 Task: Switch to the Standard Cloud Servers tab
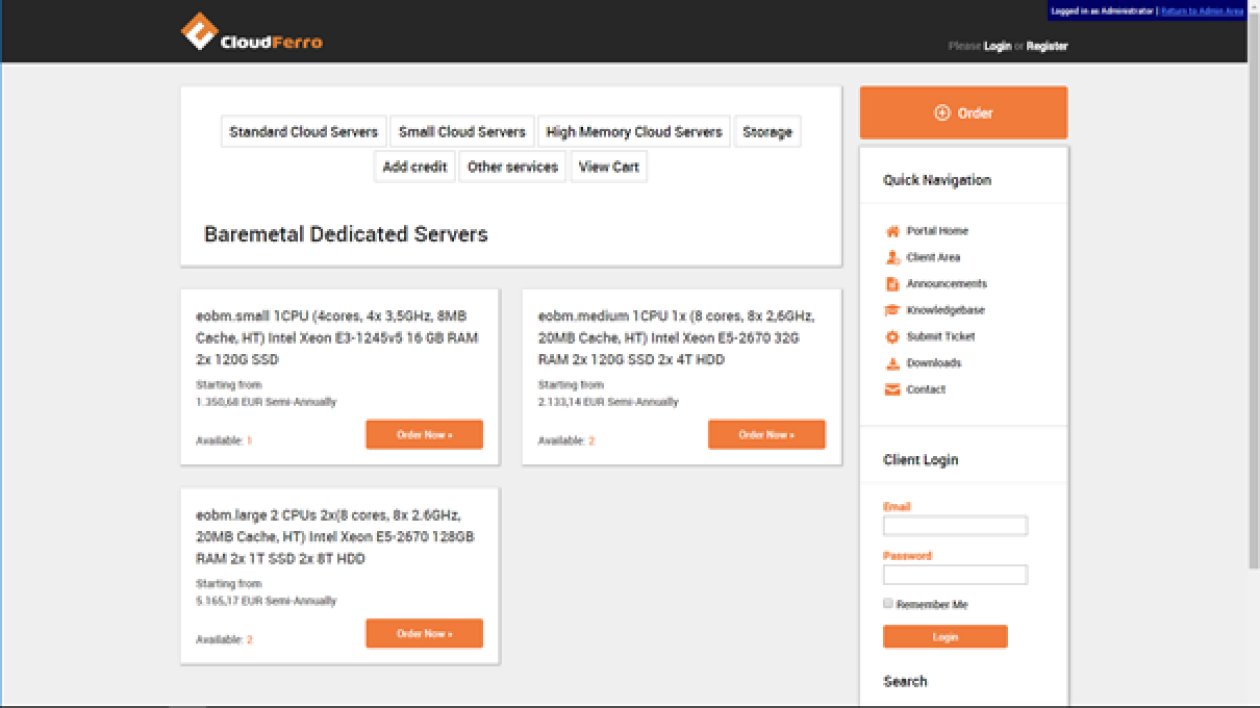pyautogui.click(x=303, y=131)
